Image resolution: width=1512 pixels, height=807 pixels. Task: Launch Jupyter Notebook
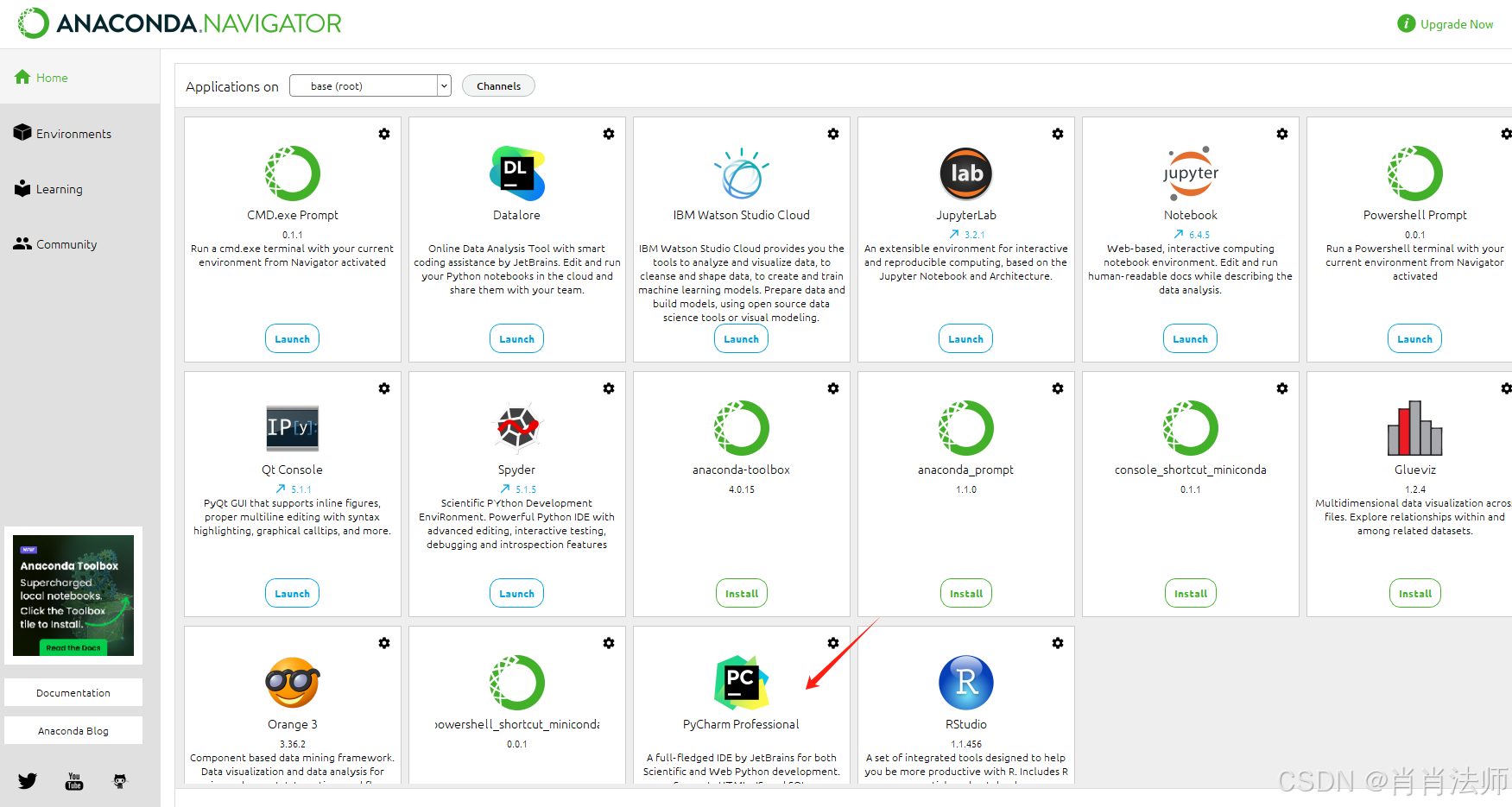1191,338
